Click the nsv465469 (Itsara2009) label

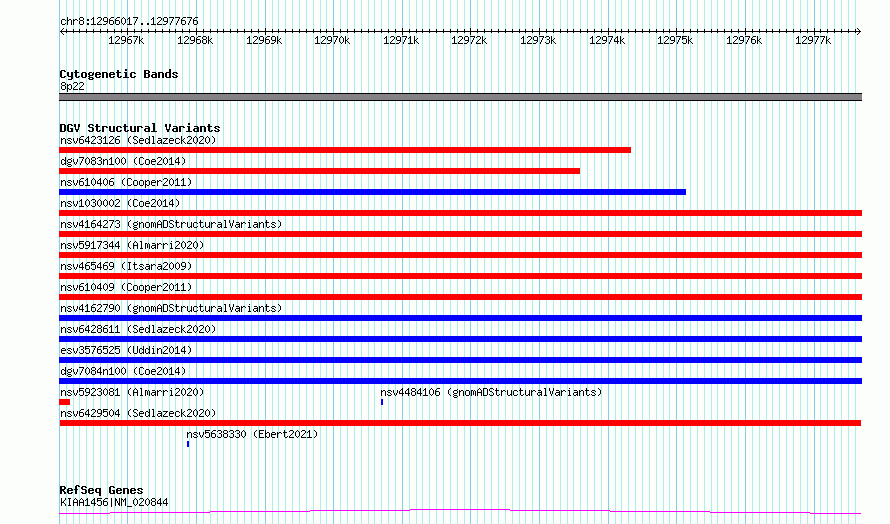point(126,266)
